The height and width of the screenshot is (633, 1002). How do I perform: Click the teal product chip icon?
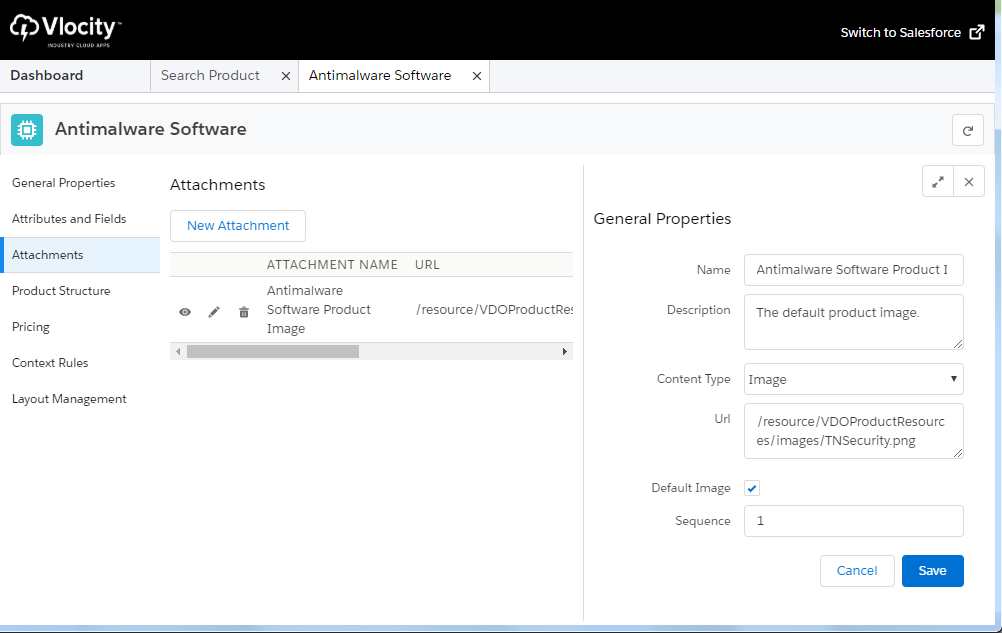[27, 130]
